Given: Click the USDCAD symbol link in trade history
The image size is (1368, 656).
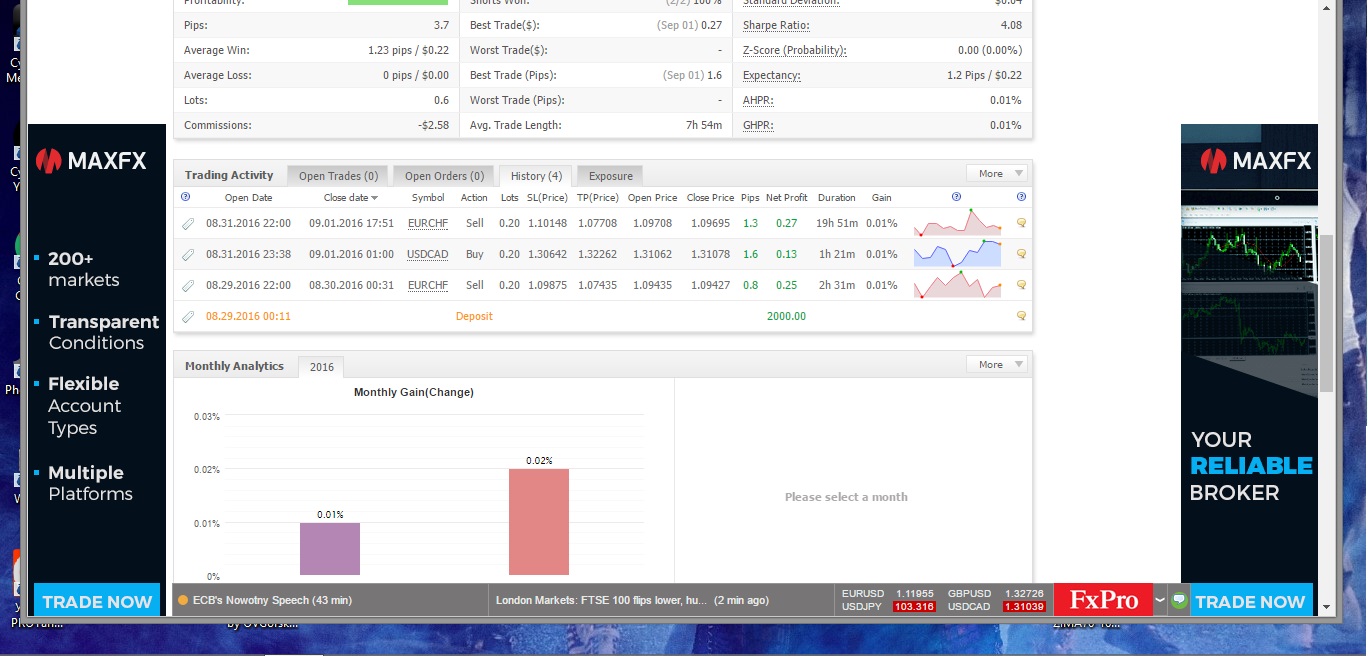Looking at the screenshot, I should (428, 255).
